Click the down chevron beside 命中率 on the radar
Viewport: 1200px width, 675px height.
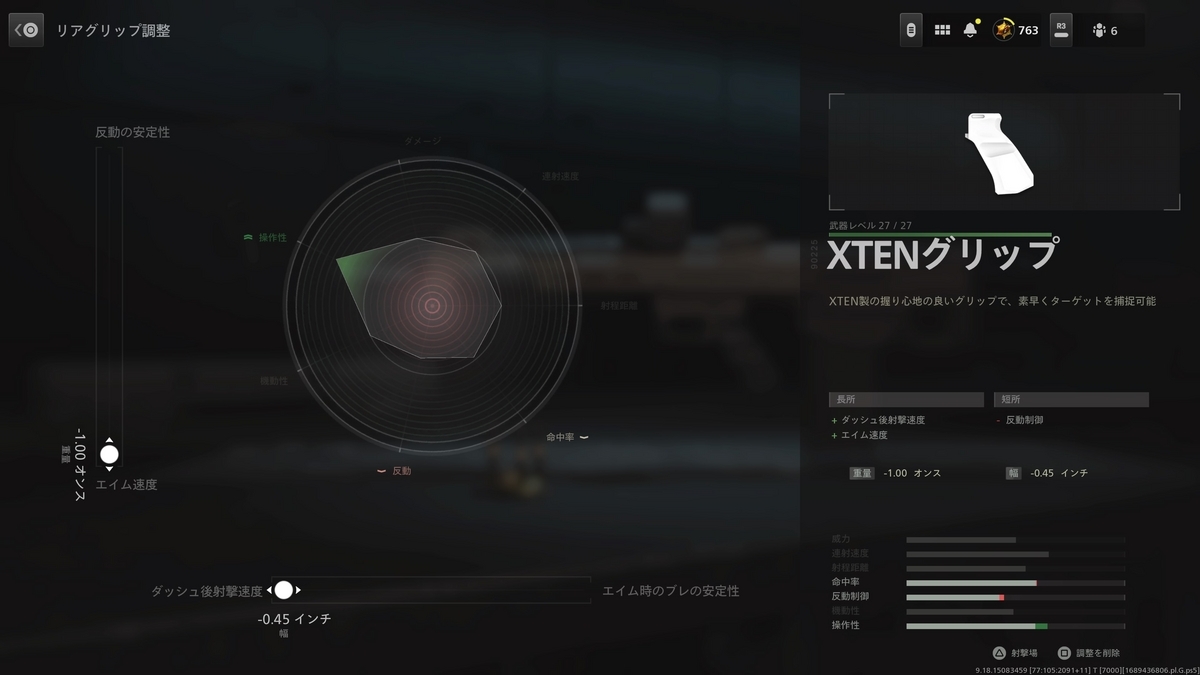point(583,437)
